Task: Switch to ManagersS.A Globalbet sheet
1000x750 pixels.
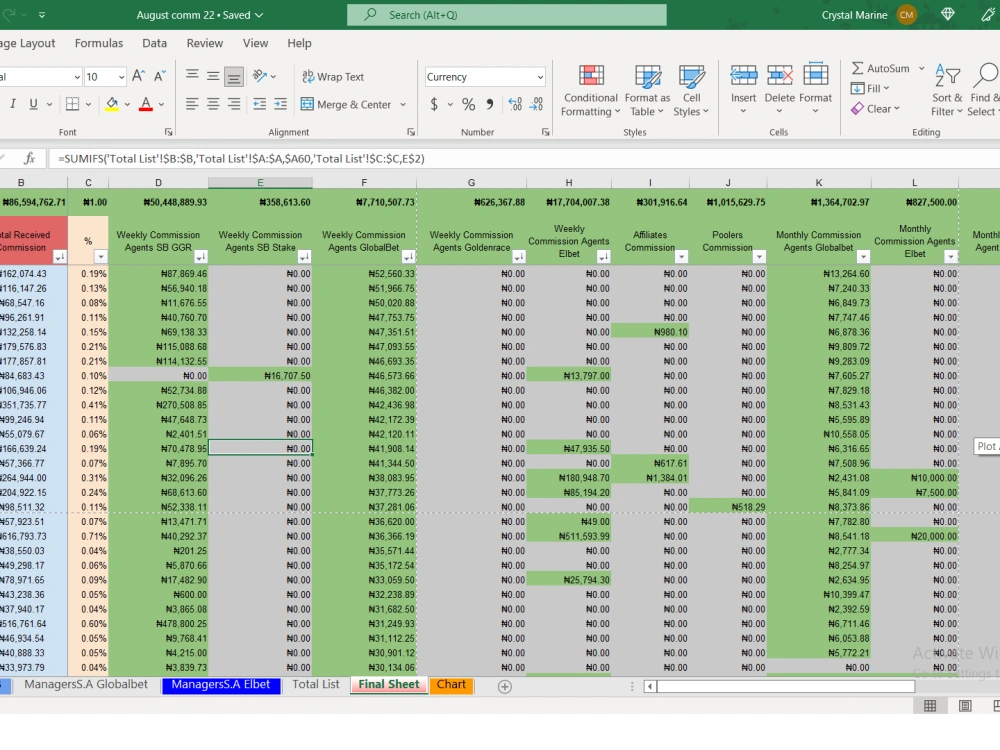Action: coord(86,684)
